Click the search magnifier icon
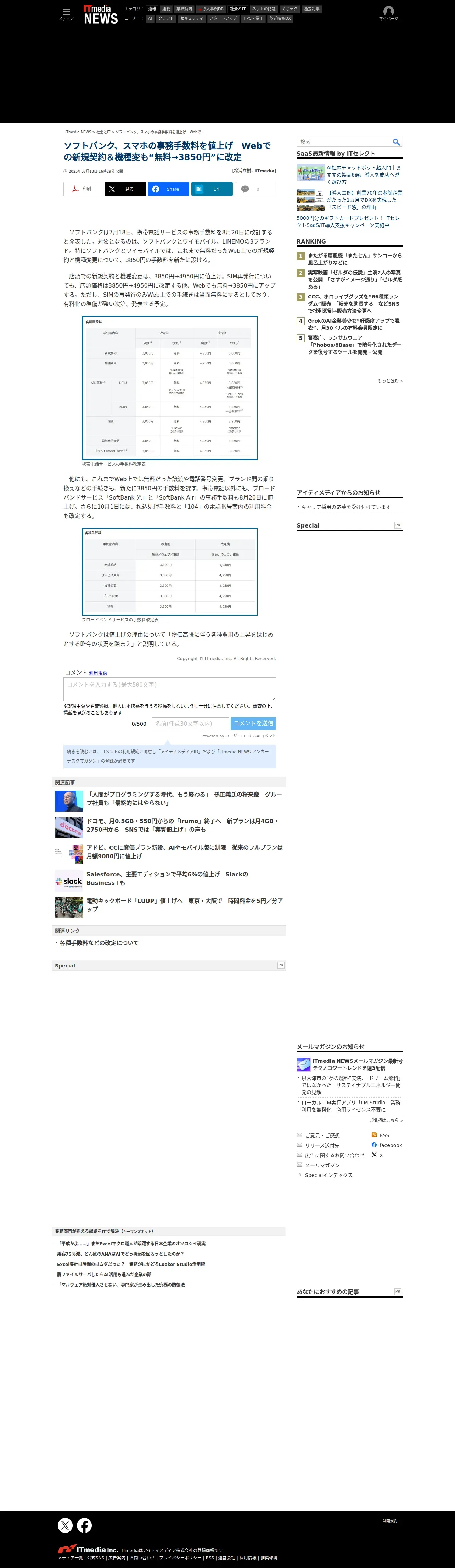 [396, 142]
